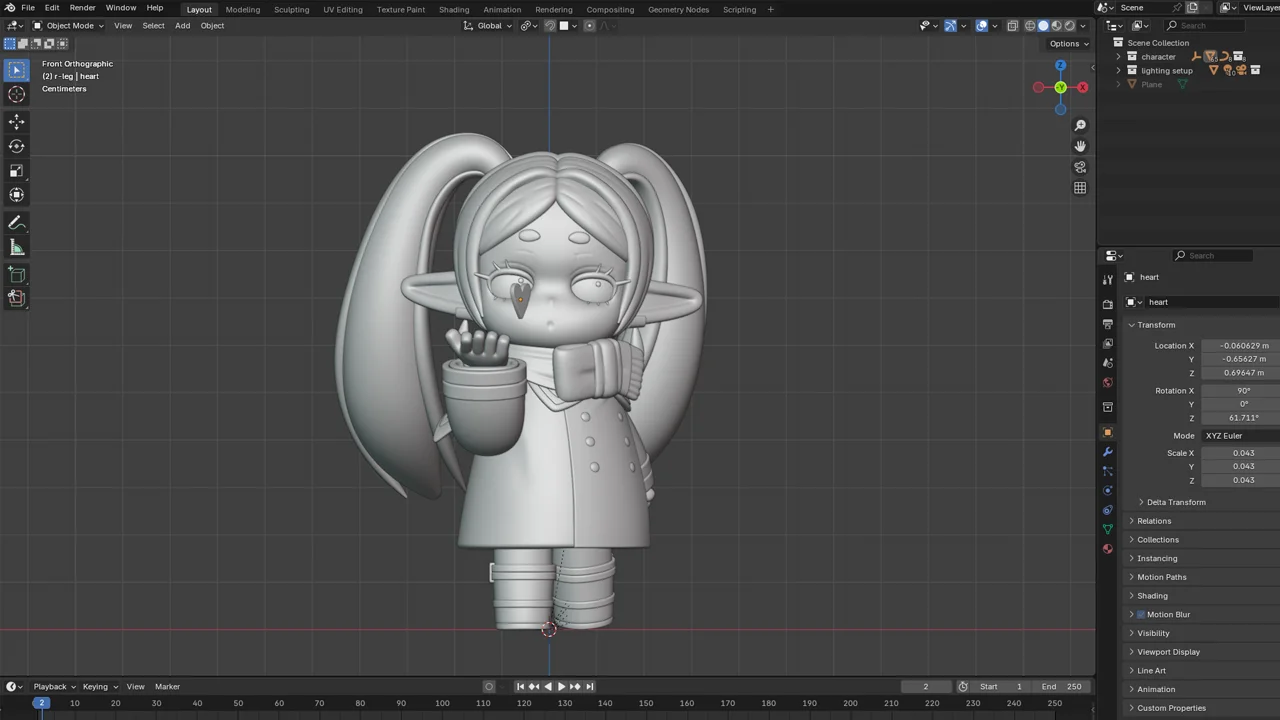Screen dimensions: 1280x720
Task: Enable wireframe viewport shading
Action: [x=1030, y=25]
